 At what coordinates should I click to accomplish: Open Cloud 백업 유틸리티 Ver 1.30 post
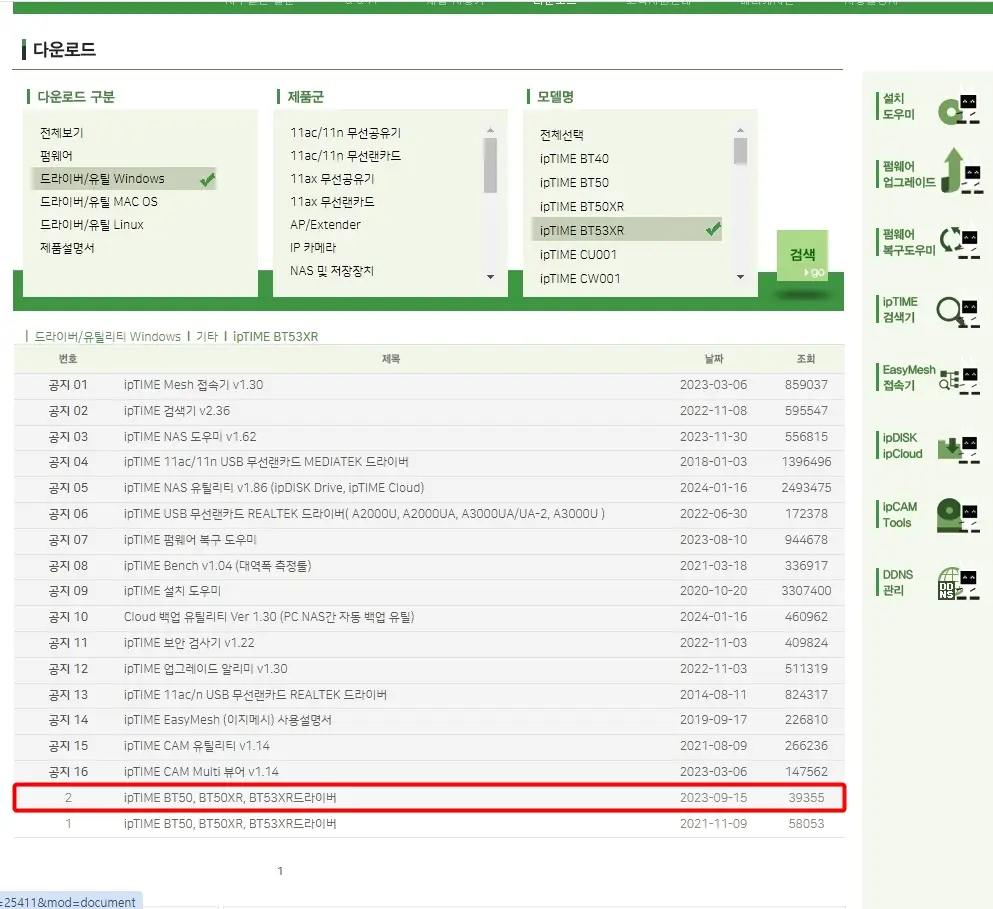tap(269, 617)
